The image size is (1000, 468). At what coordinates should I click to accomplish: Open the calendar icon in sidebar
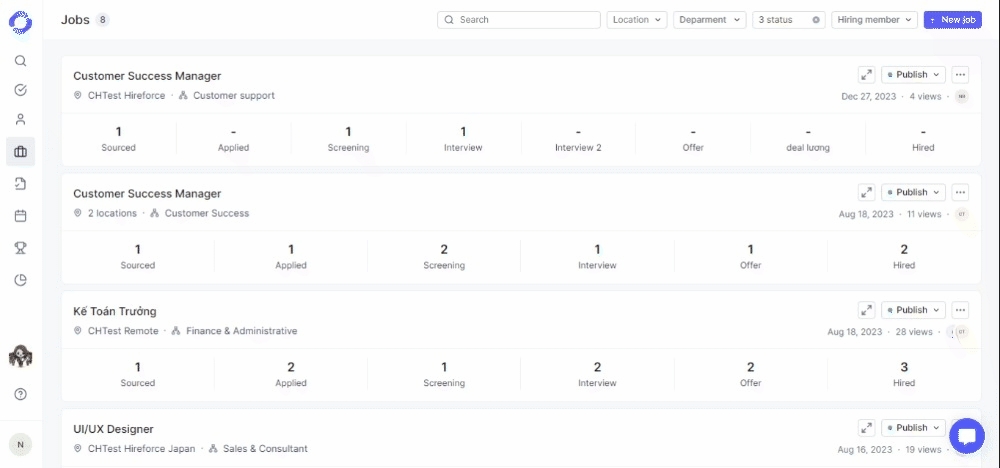pyautogui.click(x=20, y=215)
